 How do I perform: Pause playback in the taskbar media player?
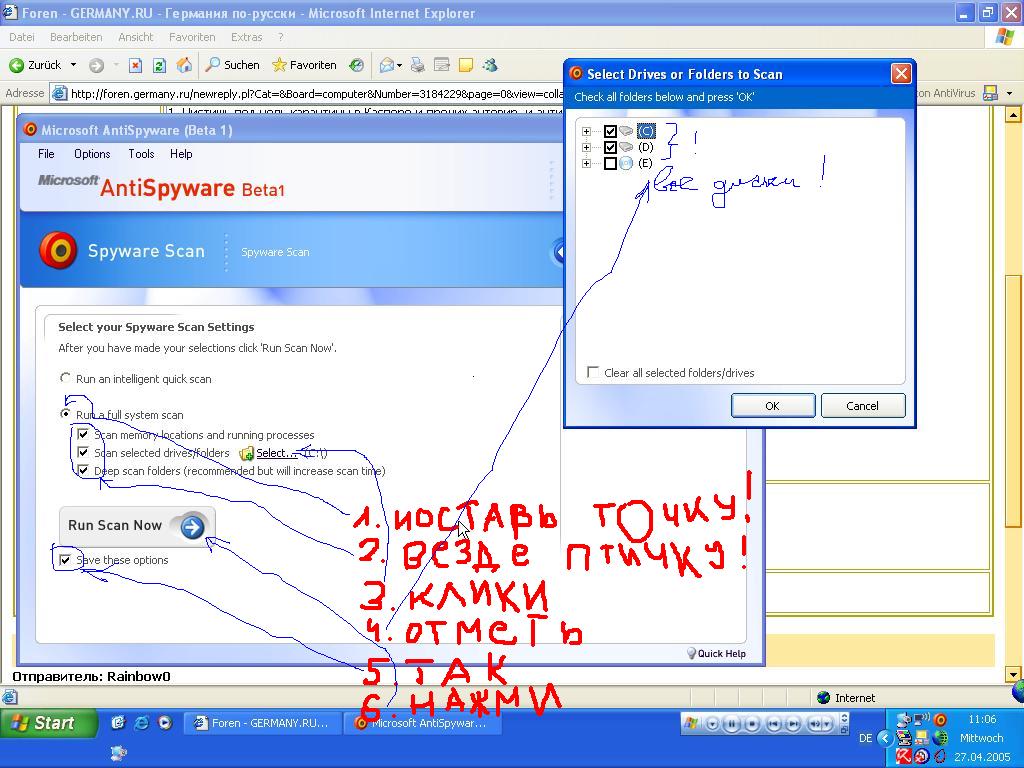click(x=731, y=724)
